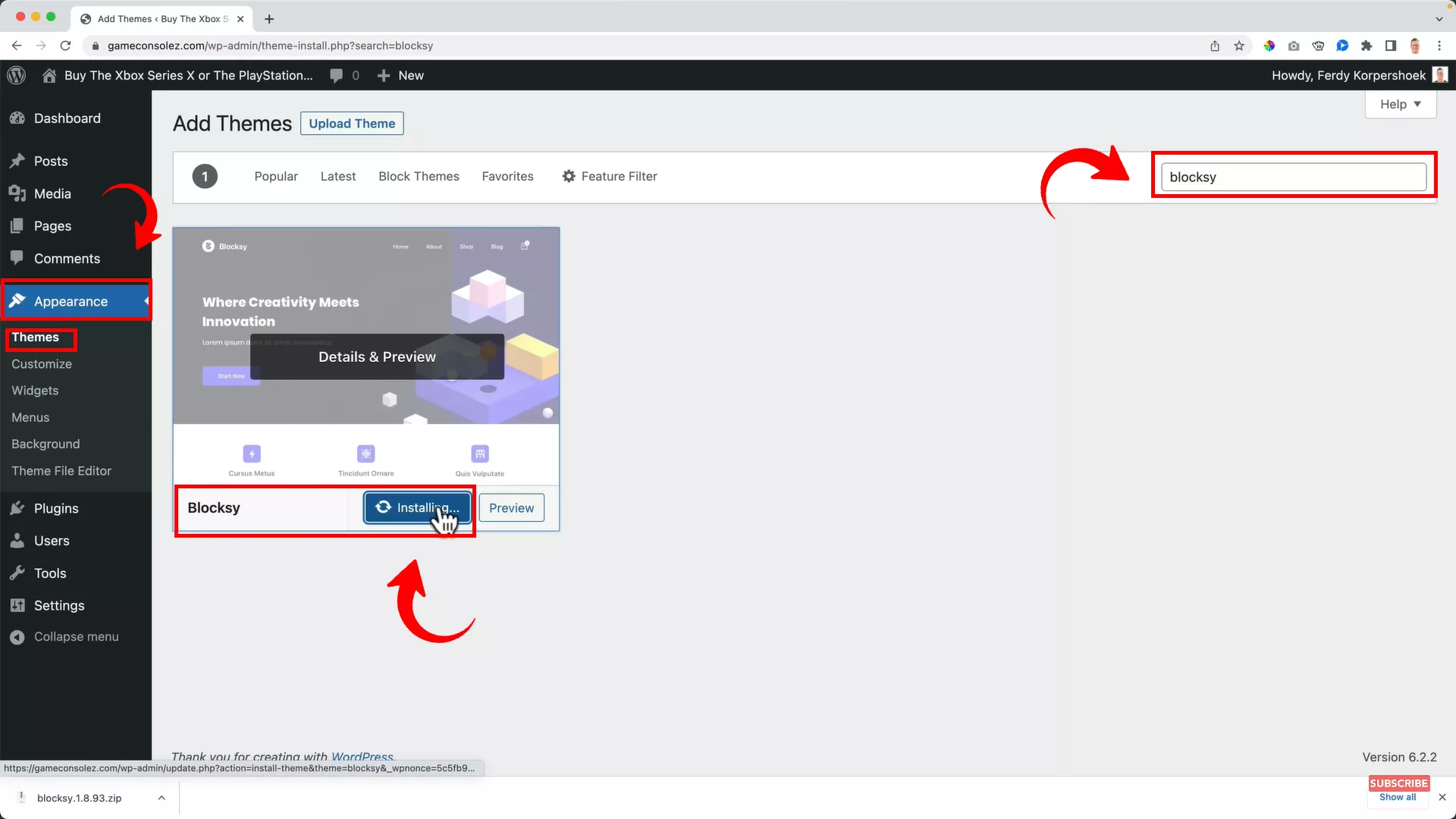Open Plugins via the plug icon
The image size is (1456, 819).
(17, 508)
